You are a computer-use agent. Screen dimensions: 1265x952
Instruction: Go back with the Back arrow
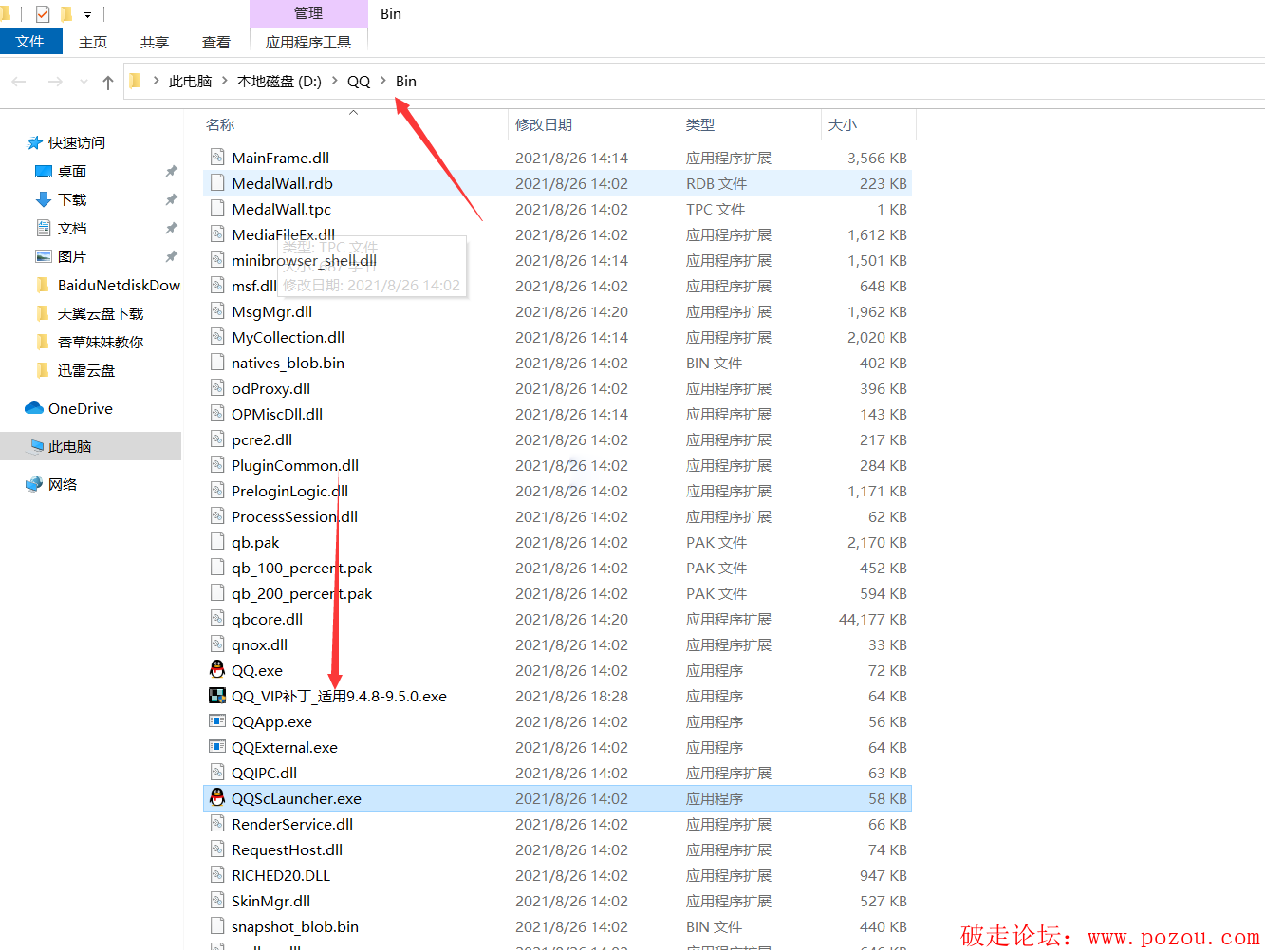tap(19, 82)
